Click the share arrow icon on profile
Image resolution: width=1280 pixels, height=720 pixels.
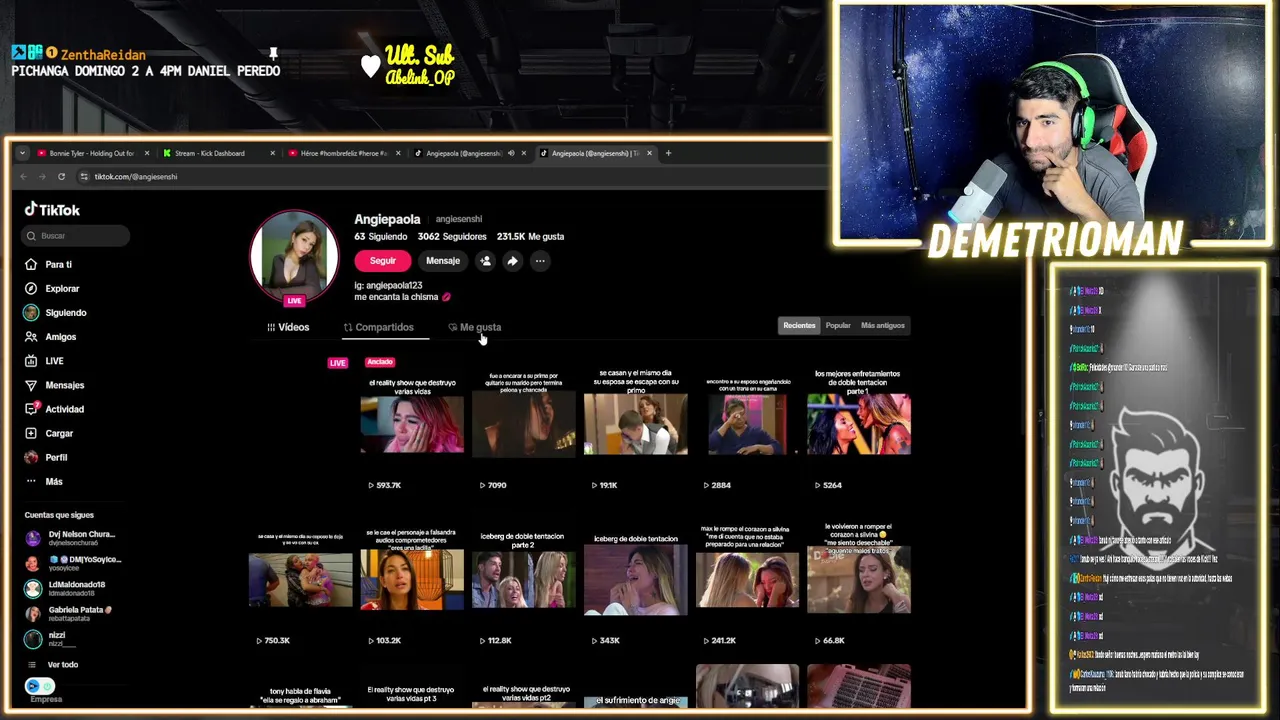coord(512,261)
